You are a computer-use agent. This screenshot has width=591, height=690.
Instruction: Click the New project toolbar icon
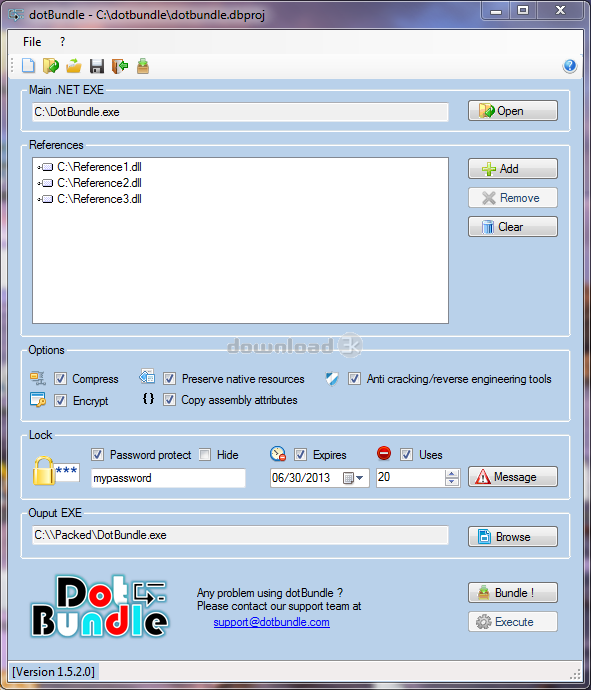pyautogui.click(x=29, y=66)
